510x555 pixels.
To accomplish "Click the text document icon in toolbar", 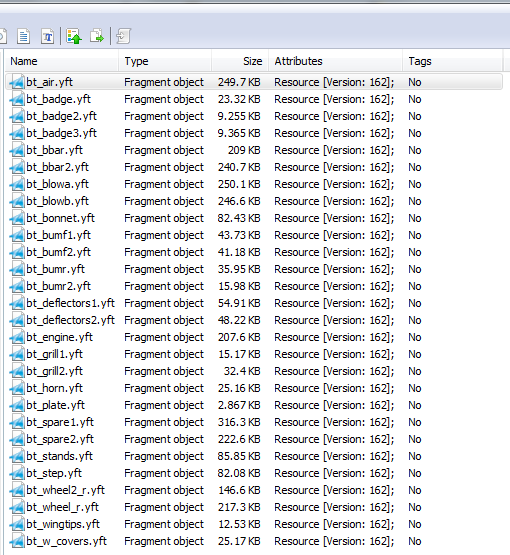I will pos(23,36).
